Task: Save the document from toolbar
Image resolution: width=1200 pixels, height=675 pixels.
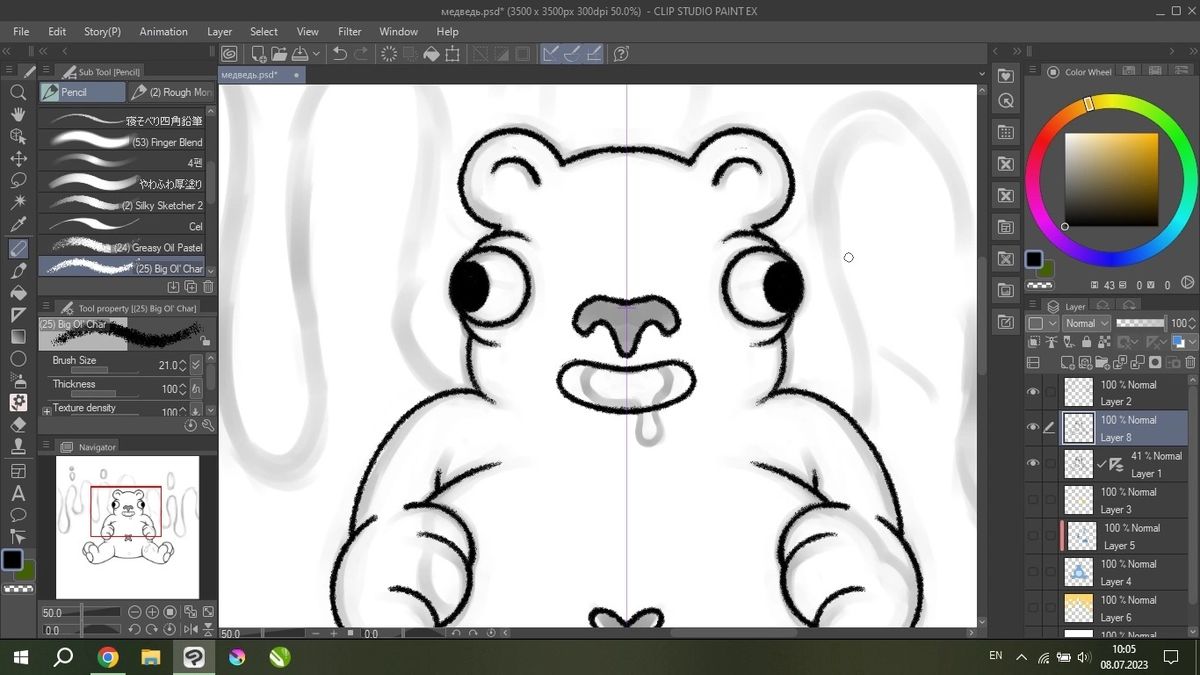Action: coord(298,54)
